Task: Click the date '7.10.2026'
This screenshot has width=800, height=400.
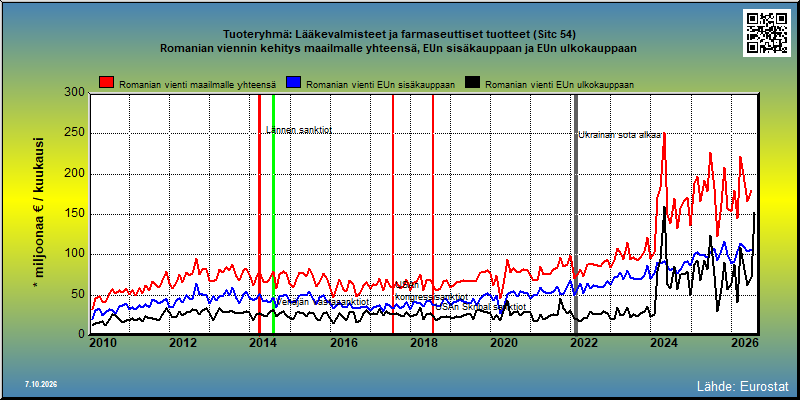Action: point(41,384)
